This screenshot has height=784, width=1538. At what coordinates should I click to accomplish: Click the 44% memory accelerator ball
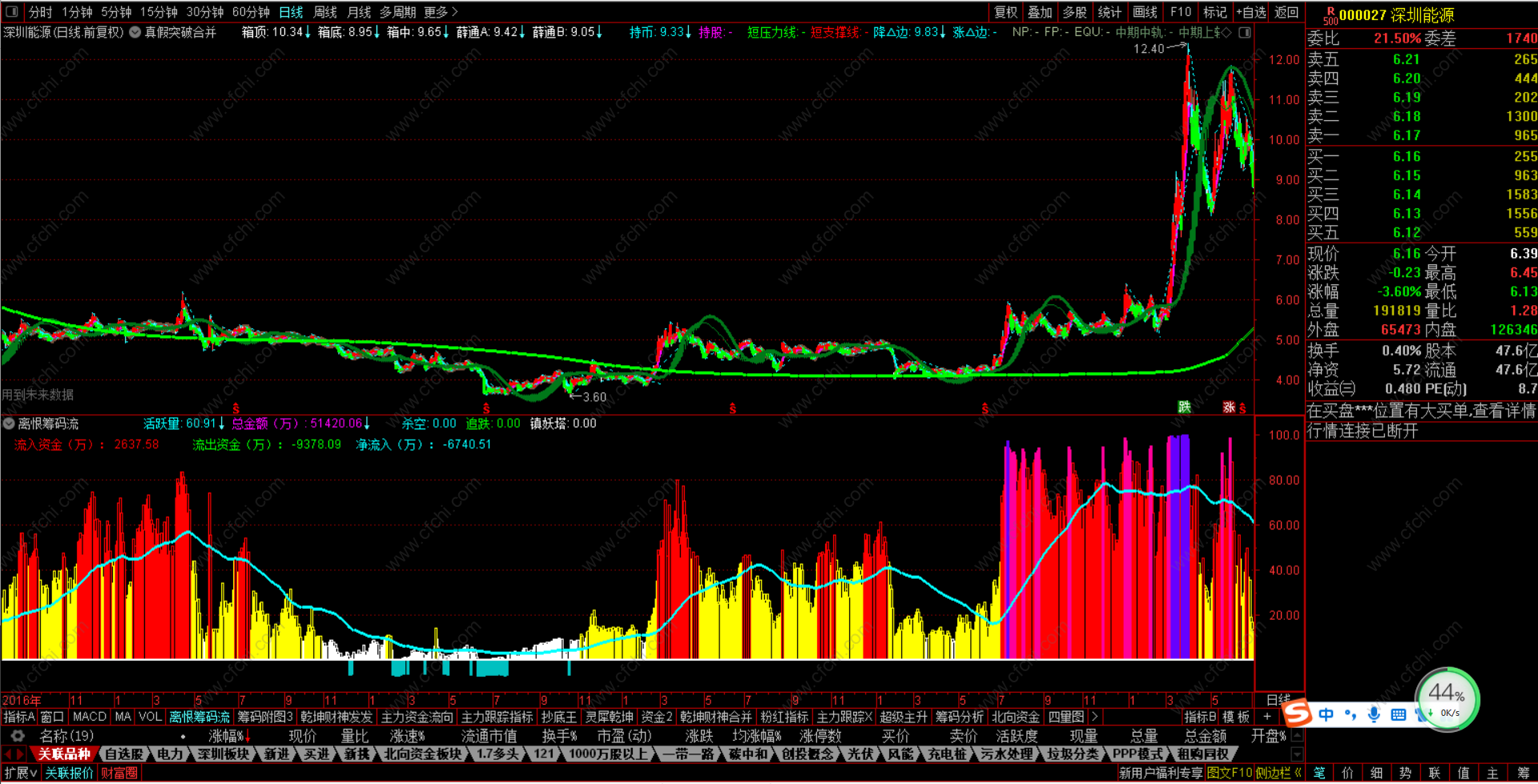(1447, 699)
